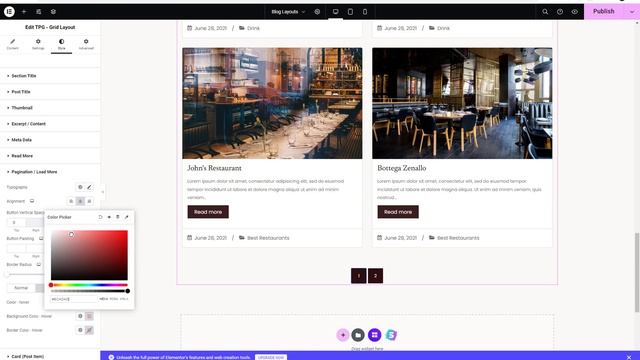640x360 pixels.
Task: Open the Publish options arrow
Action: (x=632, y=12)
